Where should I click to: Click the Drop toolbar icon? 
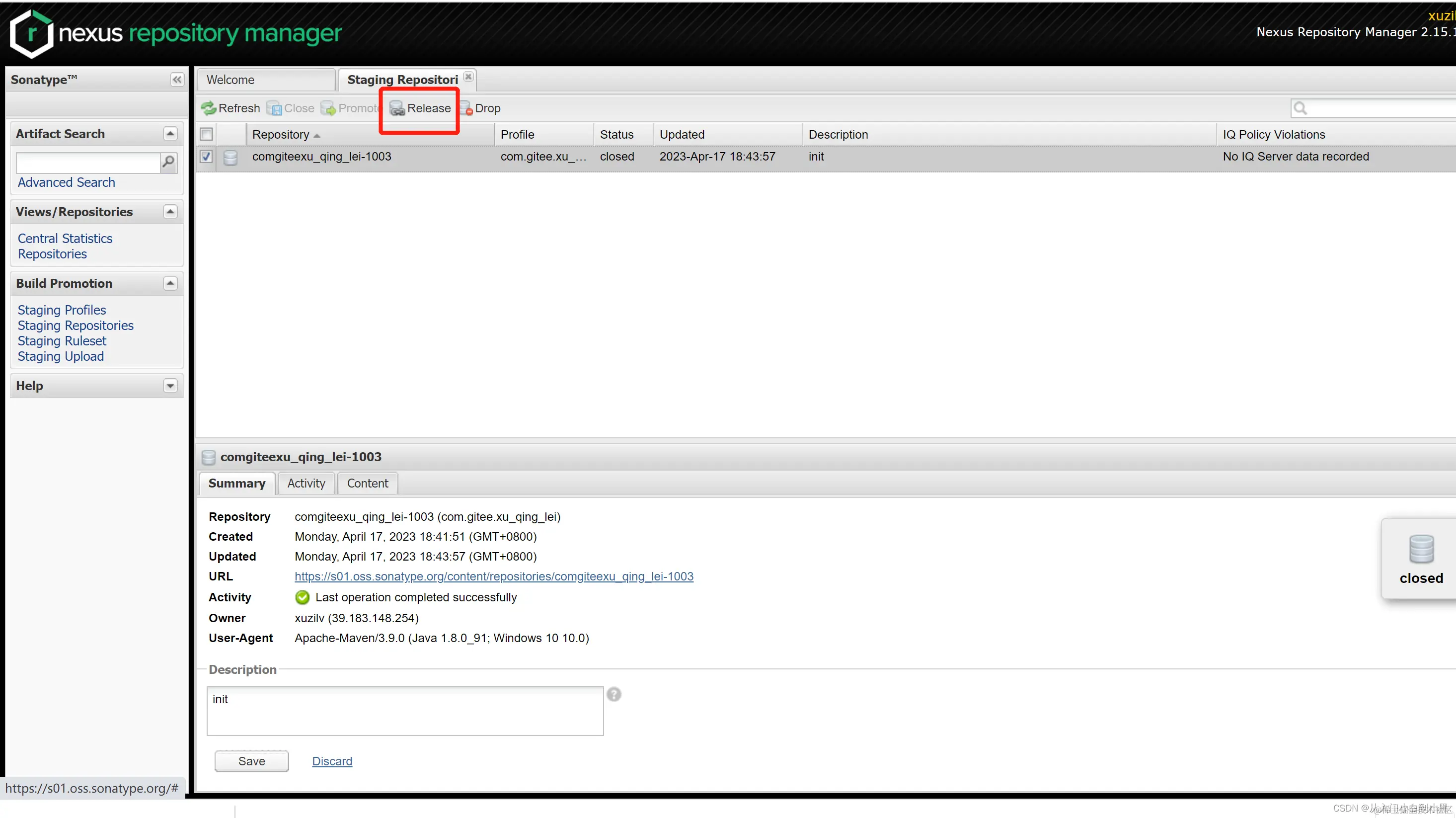click(x=466, y=108)
